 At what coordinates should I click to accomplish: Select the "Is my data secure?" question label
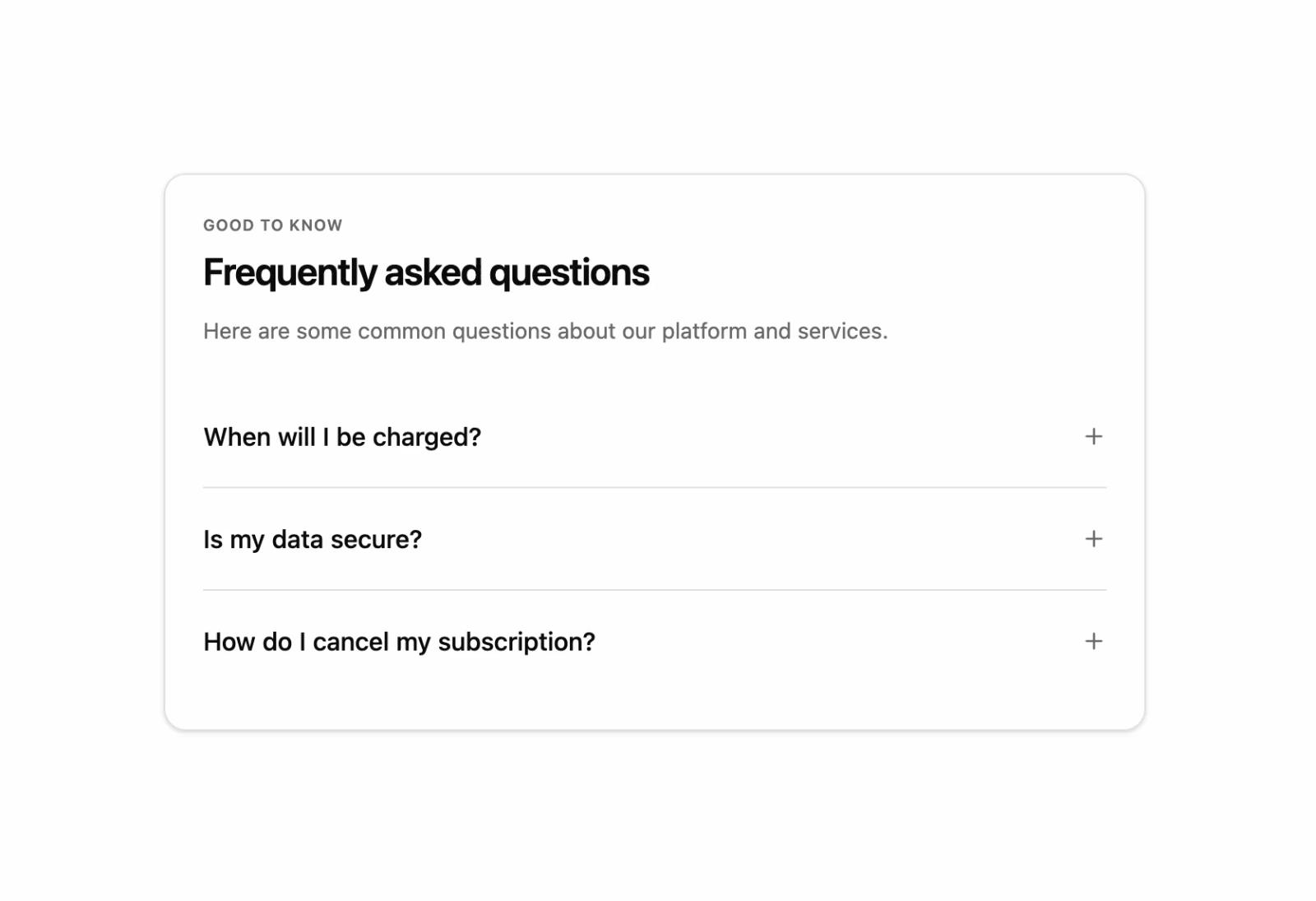(313, 540)
